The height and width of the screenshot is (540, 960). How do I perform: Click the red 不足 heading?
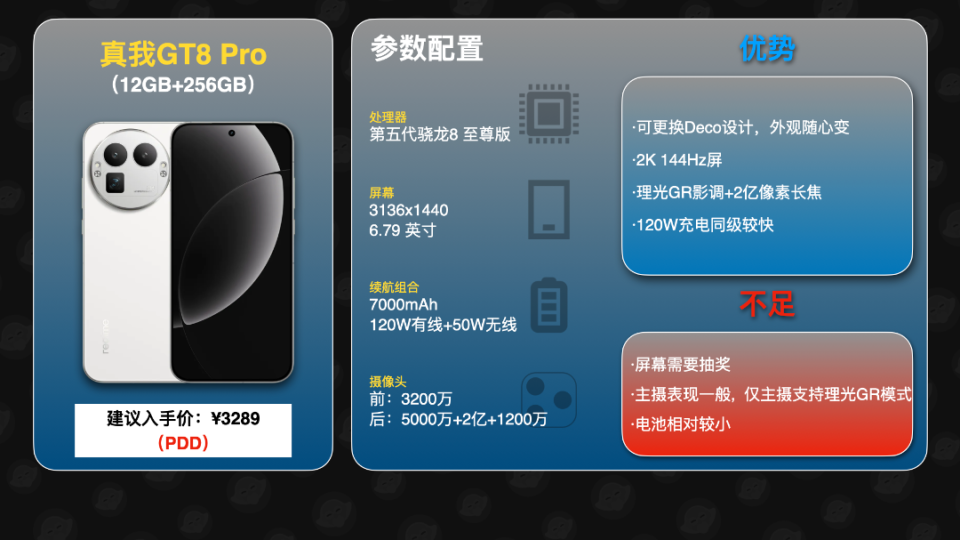click(x=767, y=304)
